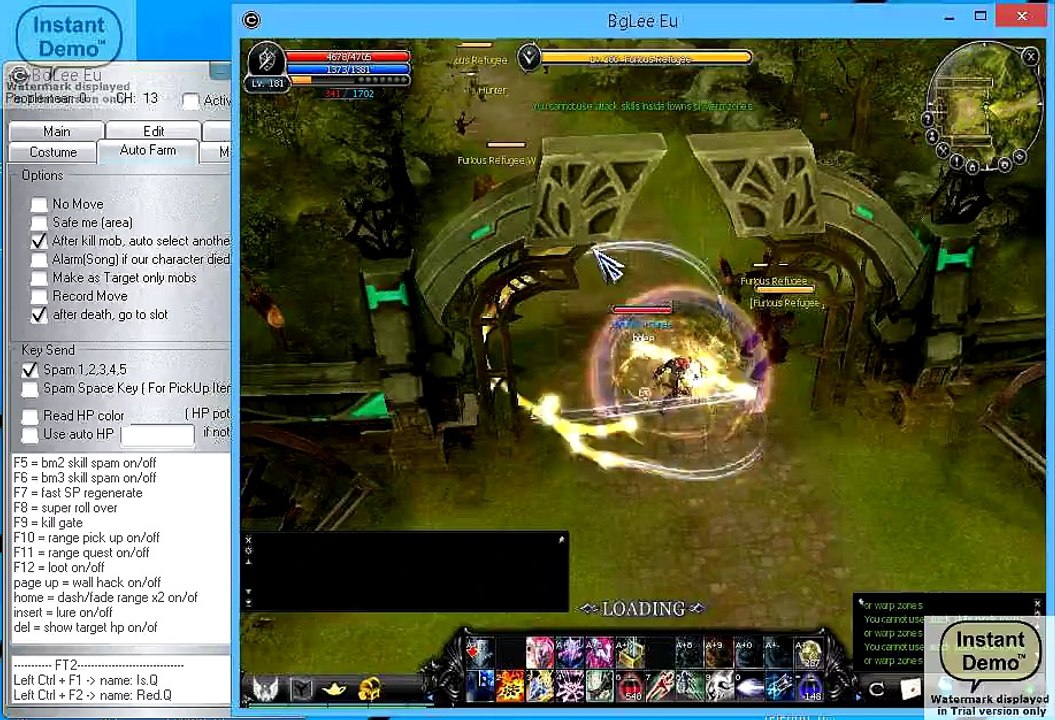The height and width of the screenshot is (720, 1055).
Task: Minimize the BgLee Eu game window
Action: coord(949,17)
